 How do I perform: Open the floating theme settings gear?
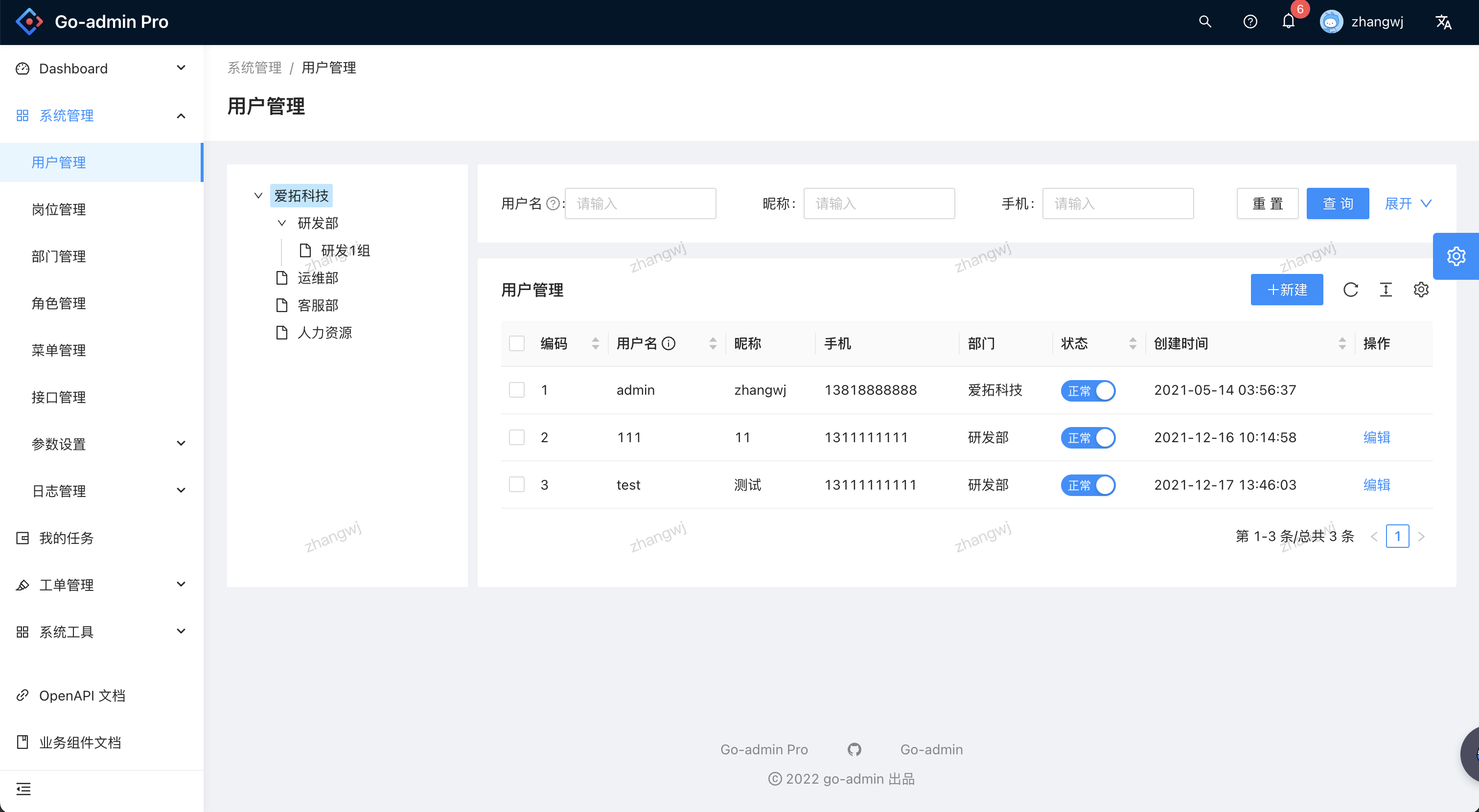pos(1456,256)
